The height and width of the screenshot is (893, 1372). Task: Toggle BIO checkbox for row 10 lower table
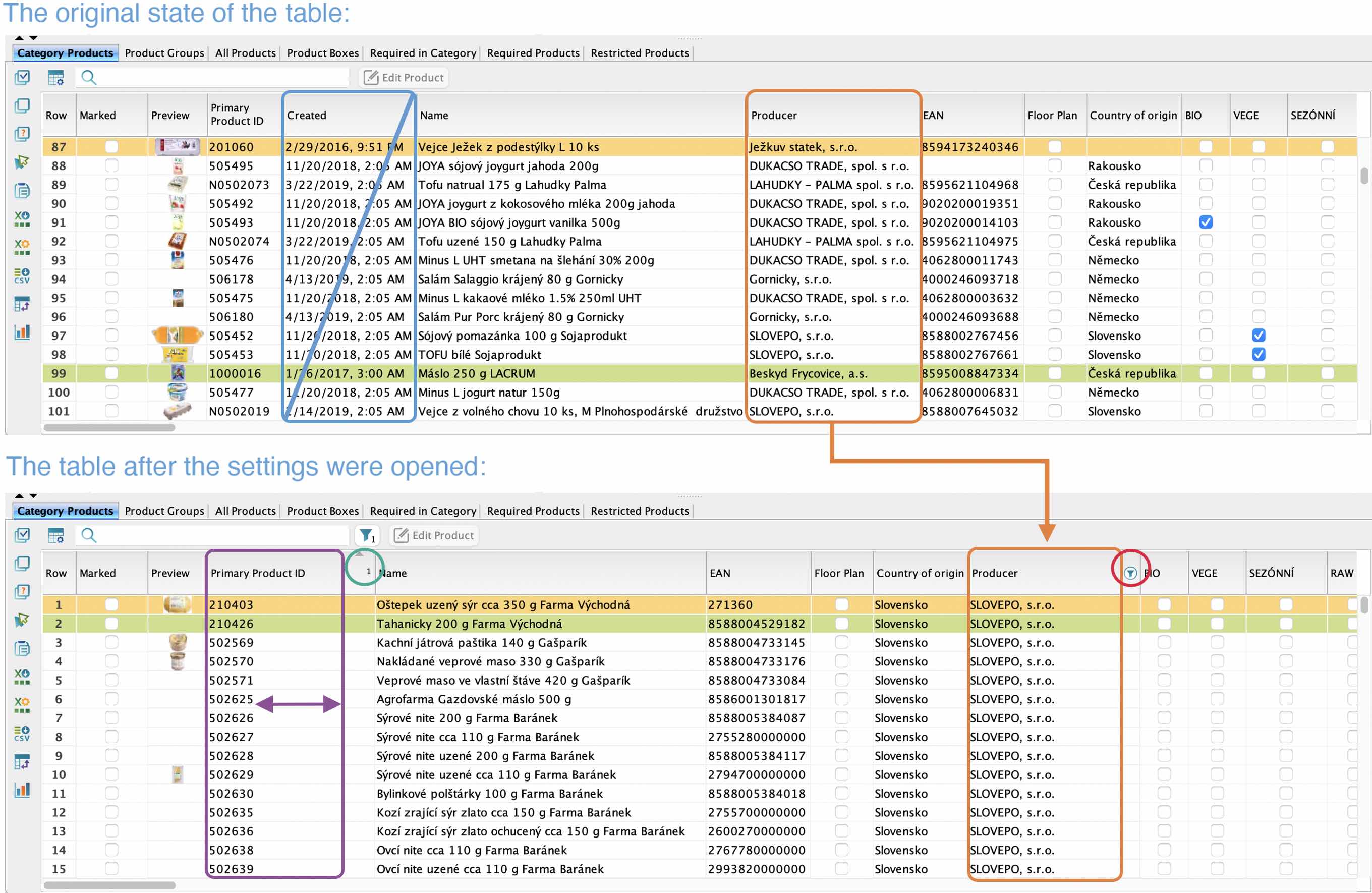pos(1164,773)
